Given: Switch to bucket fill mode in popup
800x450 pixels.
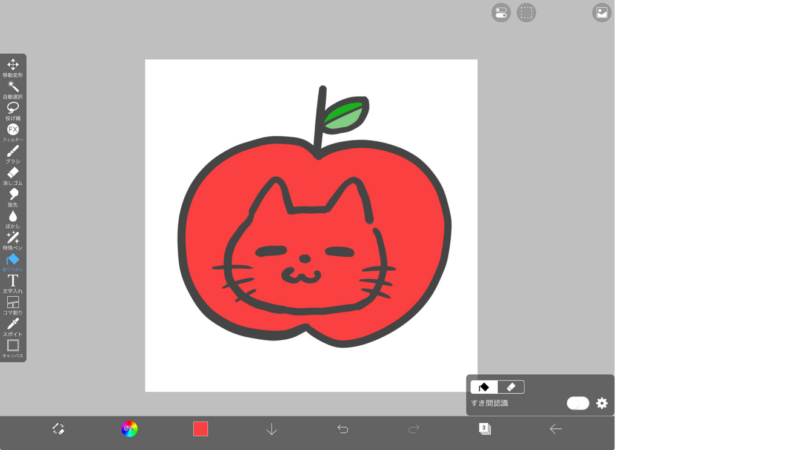Looking at the screenshot, I should click(484, 387).
